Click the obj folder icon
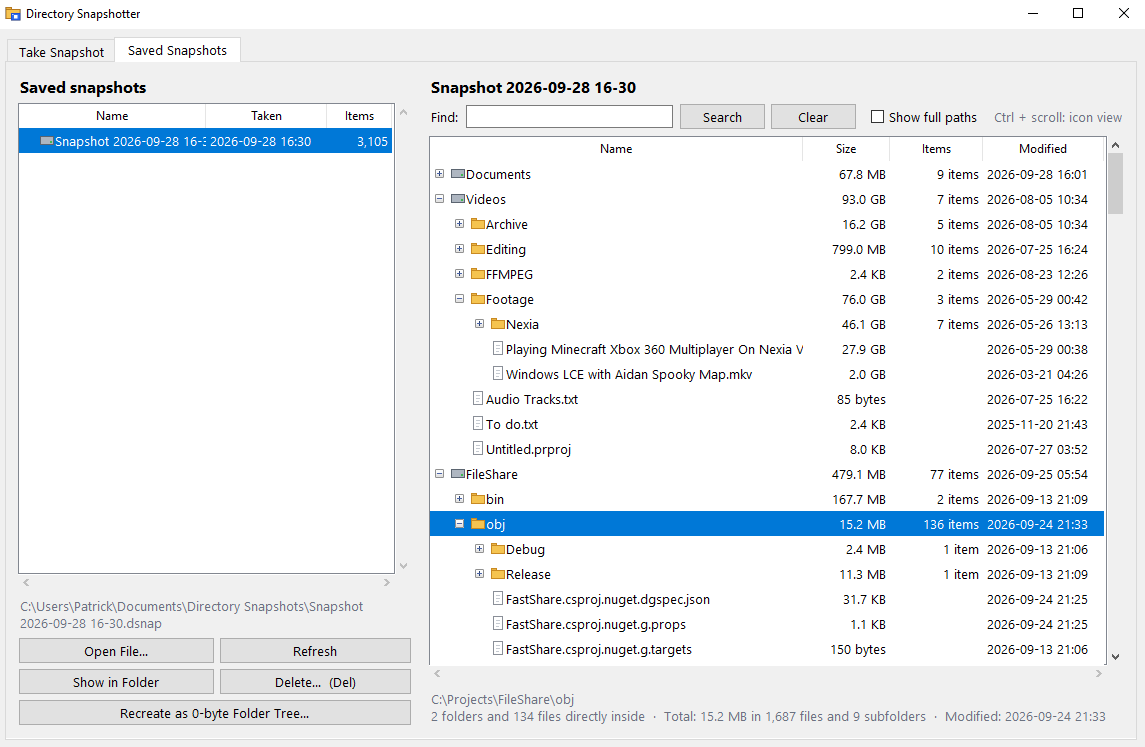Viewport: 1145px width, 747px height. tap(478, 524)
